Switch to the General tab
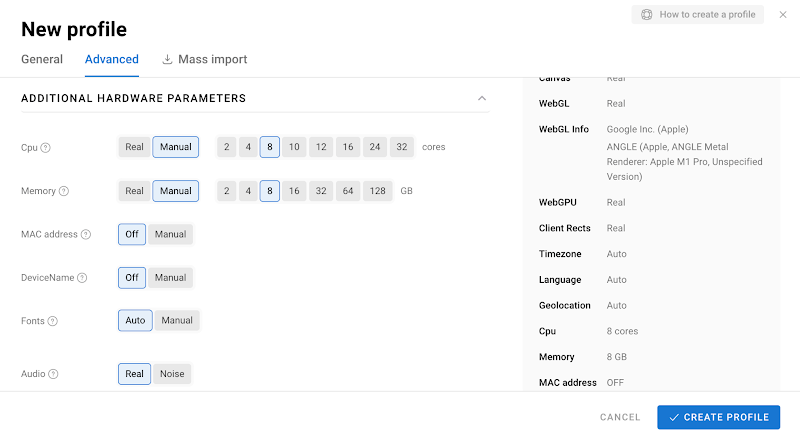This screenshot has height=445, width=800. [42, 59]
